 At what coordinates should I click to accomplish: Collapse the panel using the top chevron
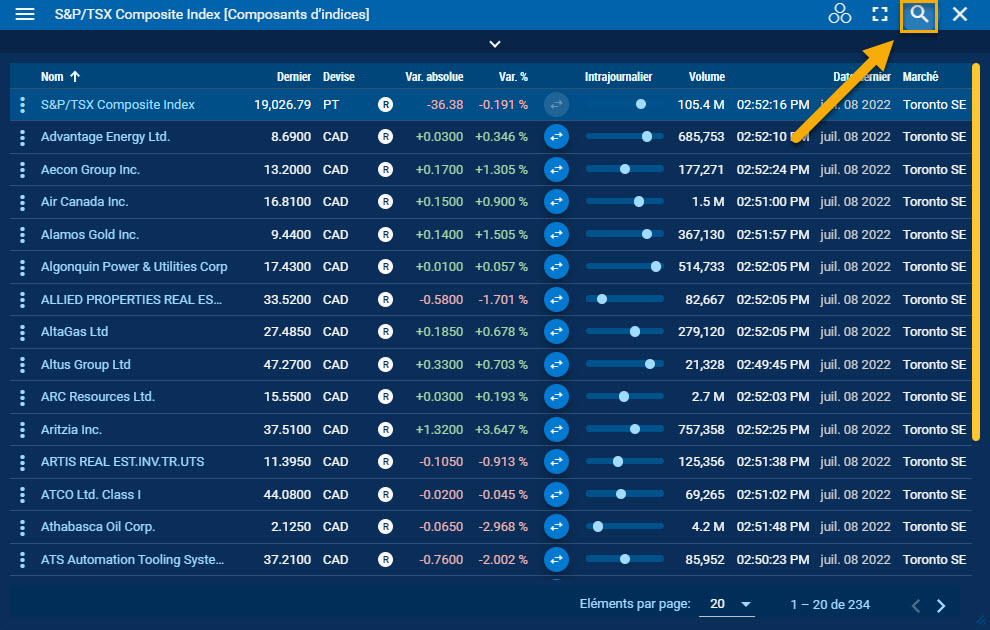pos(494,44)
